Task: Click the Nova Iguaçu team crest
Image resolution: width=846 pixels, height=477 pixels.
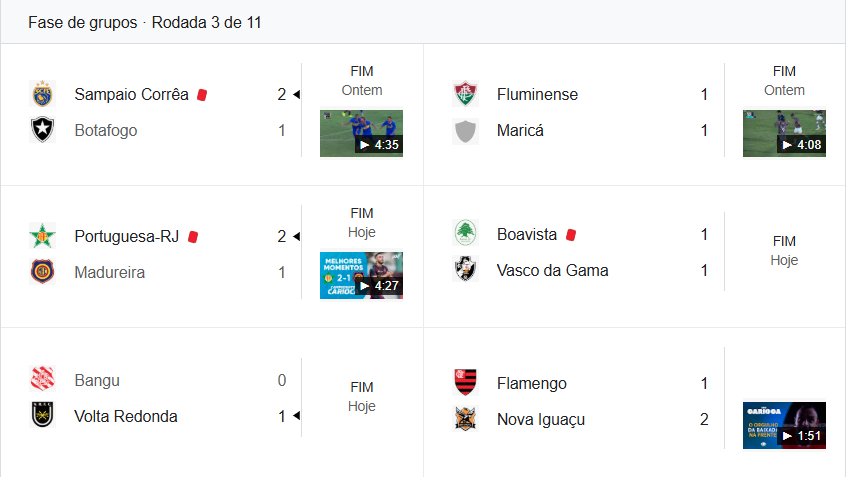Action: coord(465,419)
